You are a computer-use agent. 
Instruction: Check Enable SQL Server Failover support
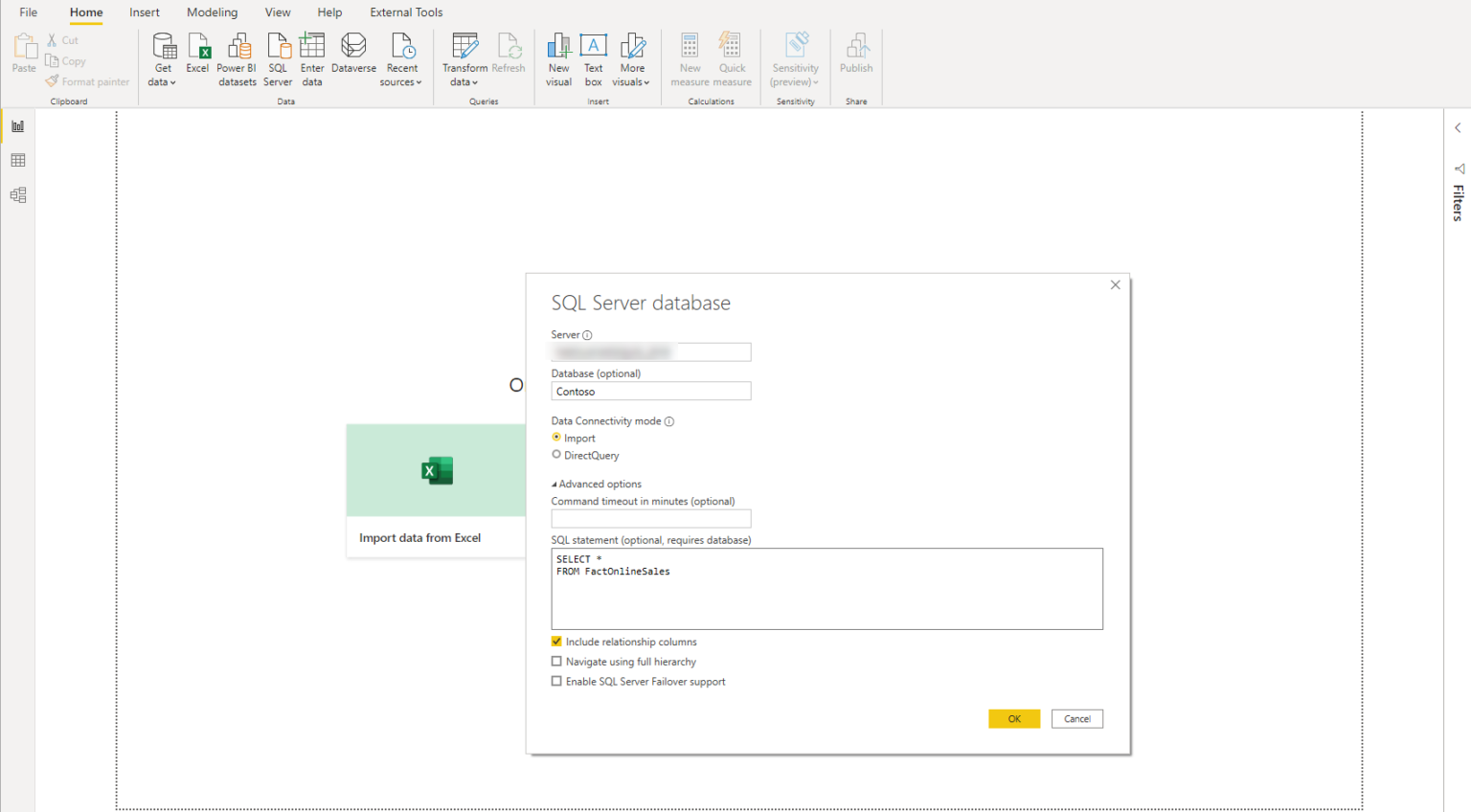pyautogui.click(x=556, y=682)
